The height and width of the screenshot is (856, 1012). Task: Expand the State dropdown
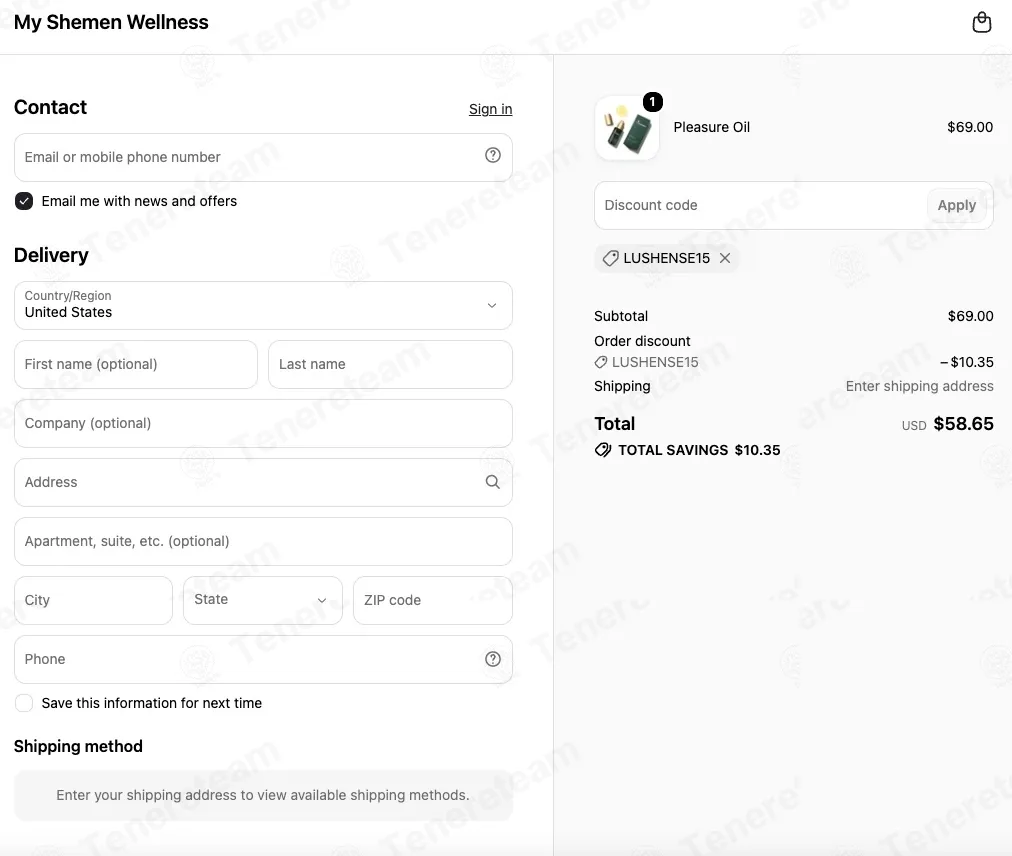[x=263, y=600]
